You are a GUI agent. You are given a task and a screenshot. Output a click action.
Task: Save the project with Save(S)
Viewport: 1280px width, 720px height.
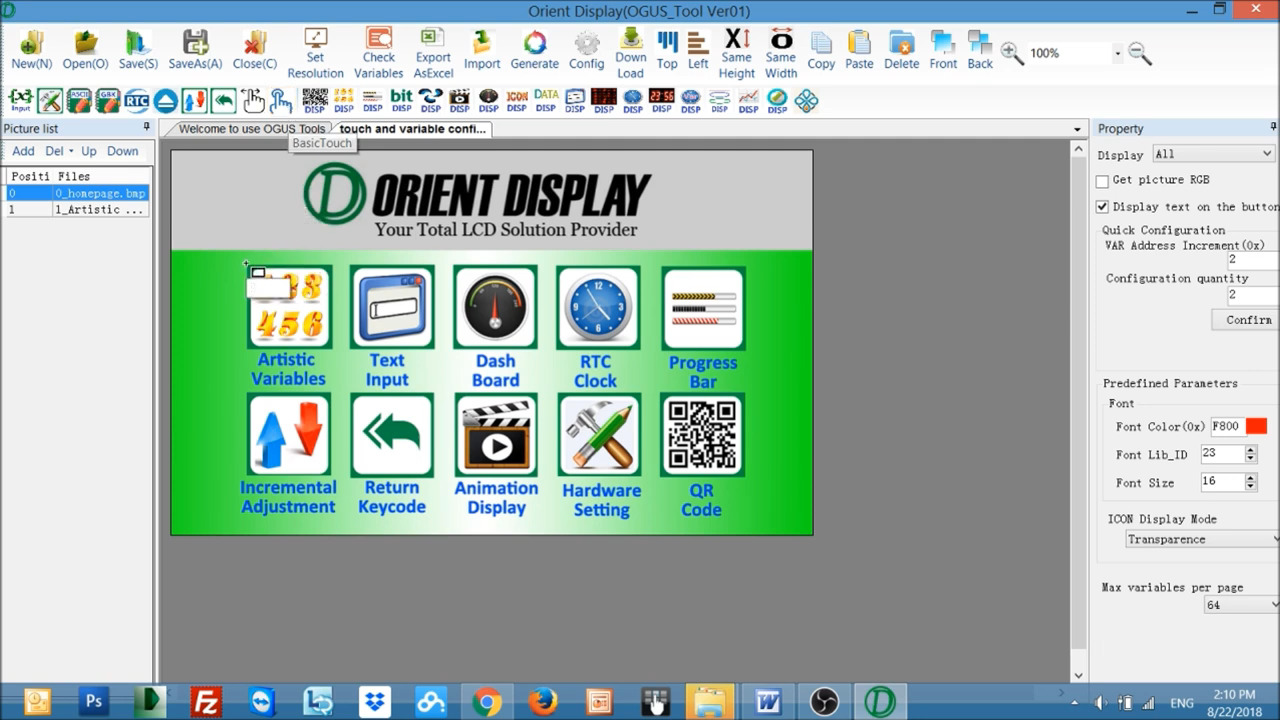[x=138, y=50]
